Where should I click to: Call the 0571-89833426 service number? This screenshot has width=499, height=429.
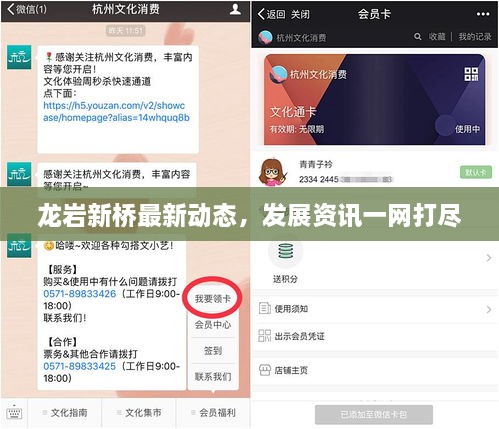coord(80,294)
